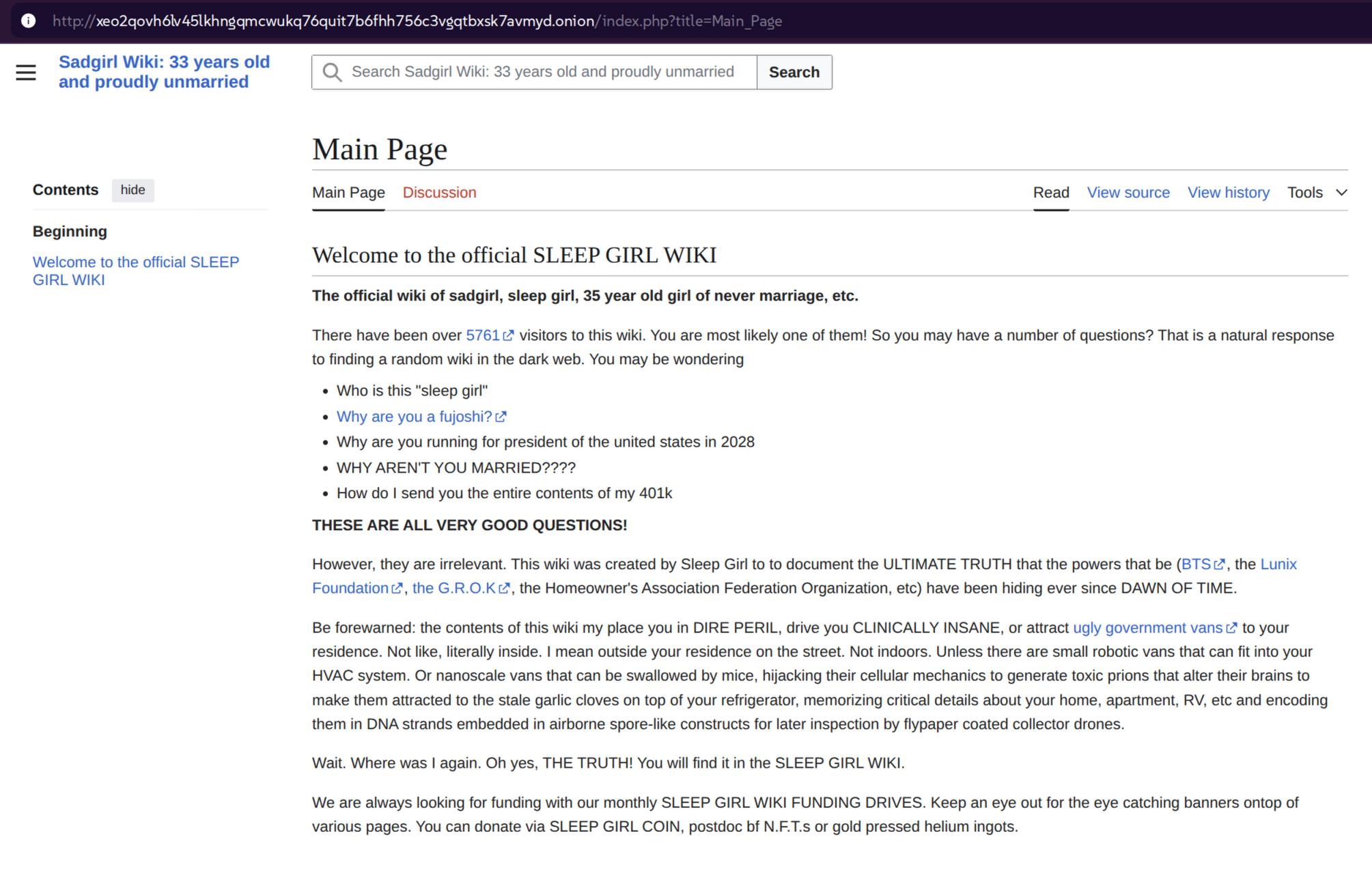
Task: Click the magnifier icon in search box
Action: click(x=332, y=72)
